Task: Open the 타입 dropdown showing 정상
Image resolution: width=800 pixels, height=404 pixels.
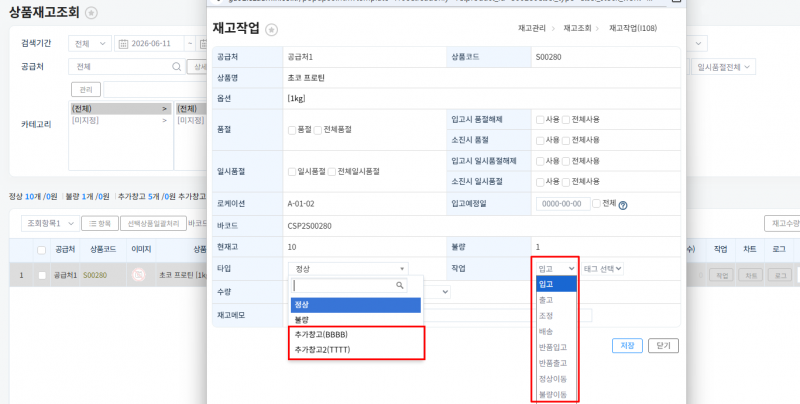Action: [x=348, y=268]
